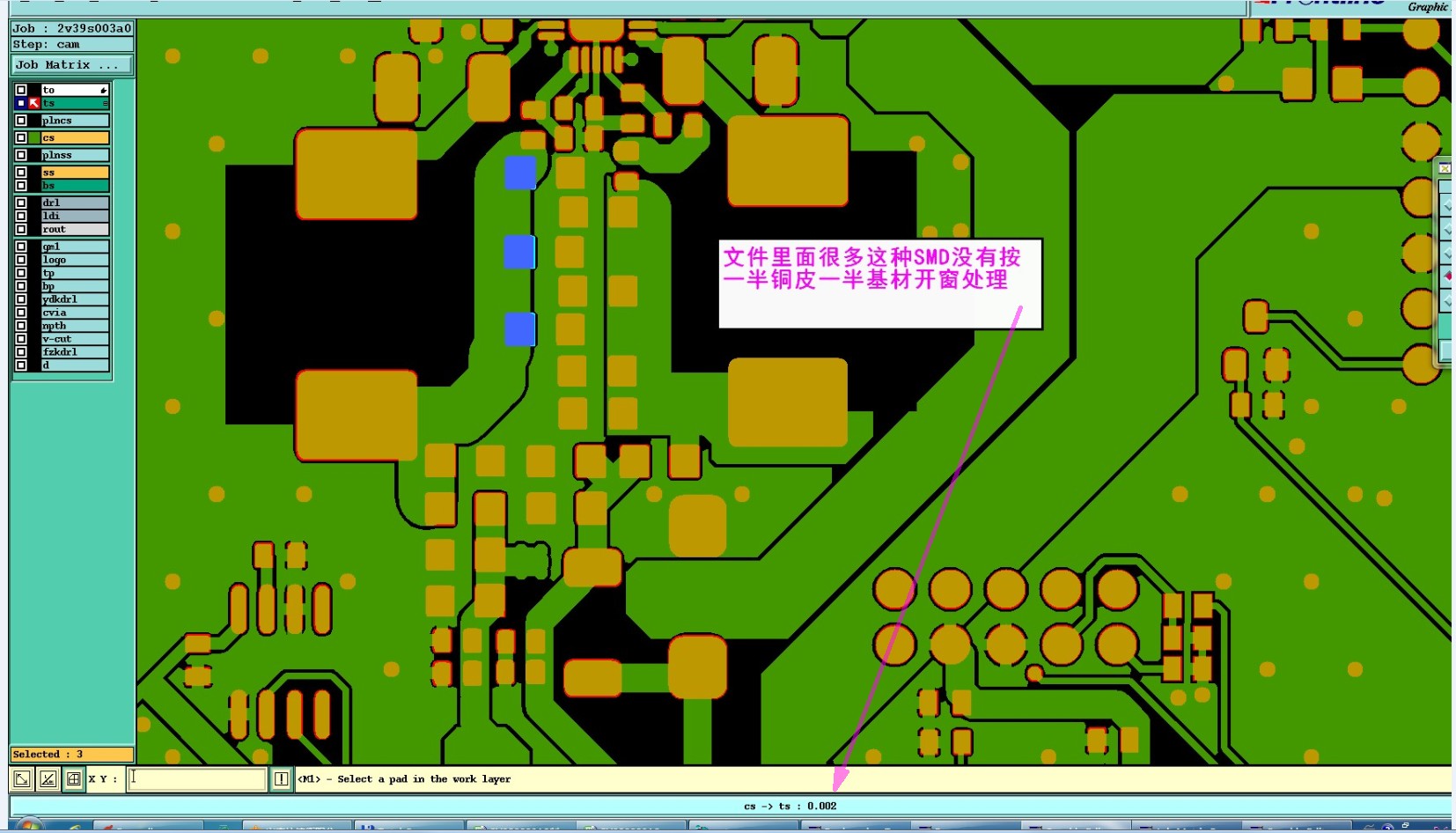Click the middle blue selected pad
The width and height of the screenshot is (1456, 833).
tap(519, 252)
